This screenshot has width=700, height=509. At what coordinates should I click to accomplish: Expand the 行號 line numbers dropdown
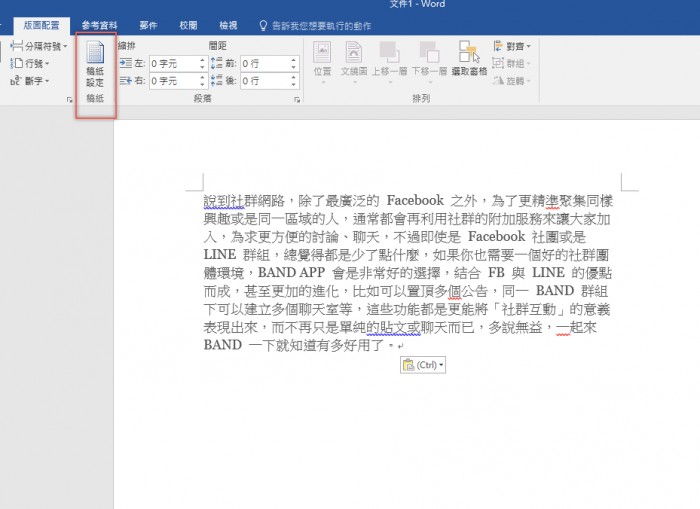click(32, 63)
